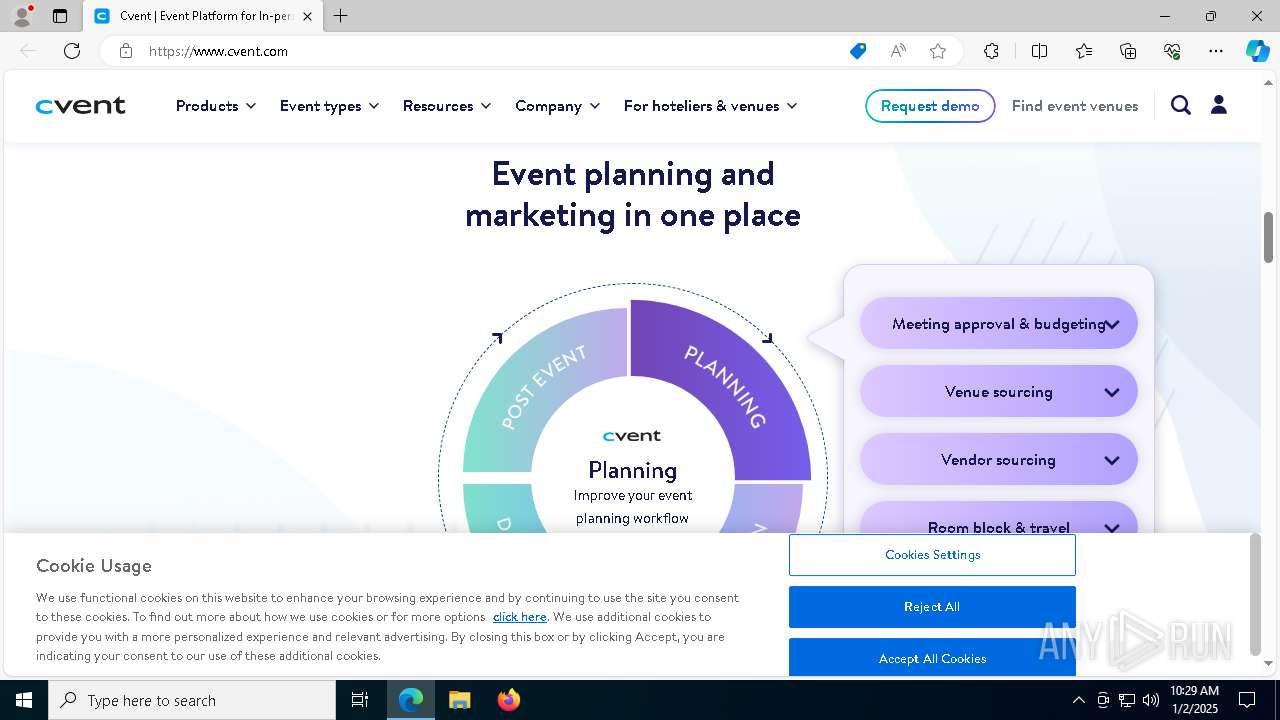1280x720 pixels.
Task: Open the taskbar clock and date
Action: click(1194, 700)
